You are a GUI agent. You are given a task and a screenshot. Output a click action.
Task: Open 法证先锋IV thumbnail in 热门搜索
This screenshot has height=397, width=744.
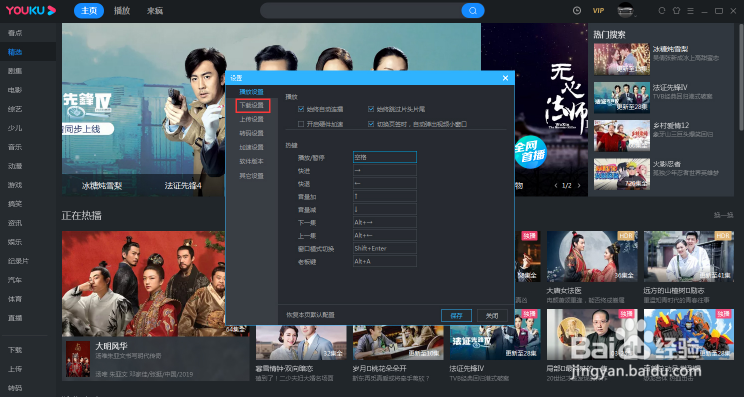tap(622, 98)
